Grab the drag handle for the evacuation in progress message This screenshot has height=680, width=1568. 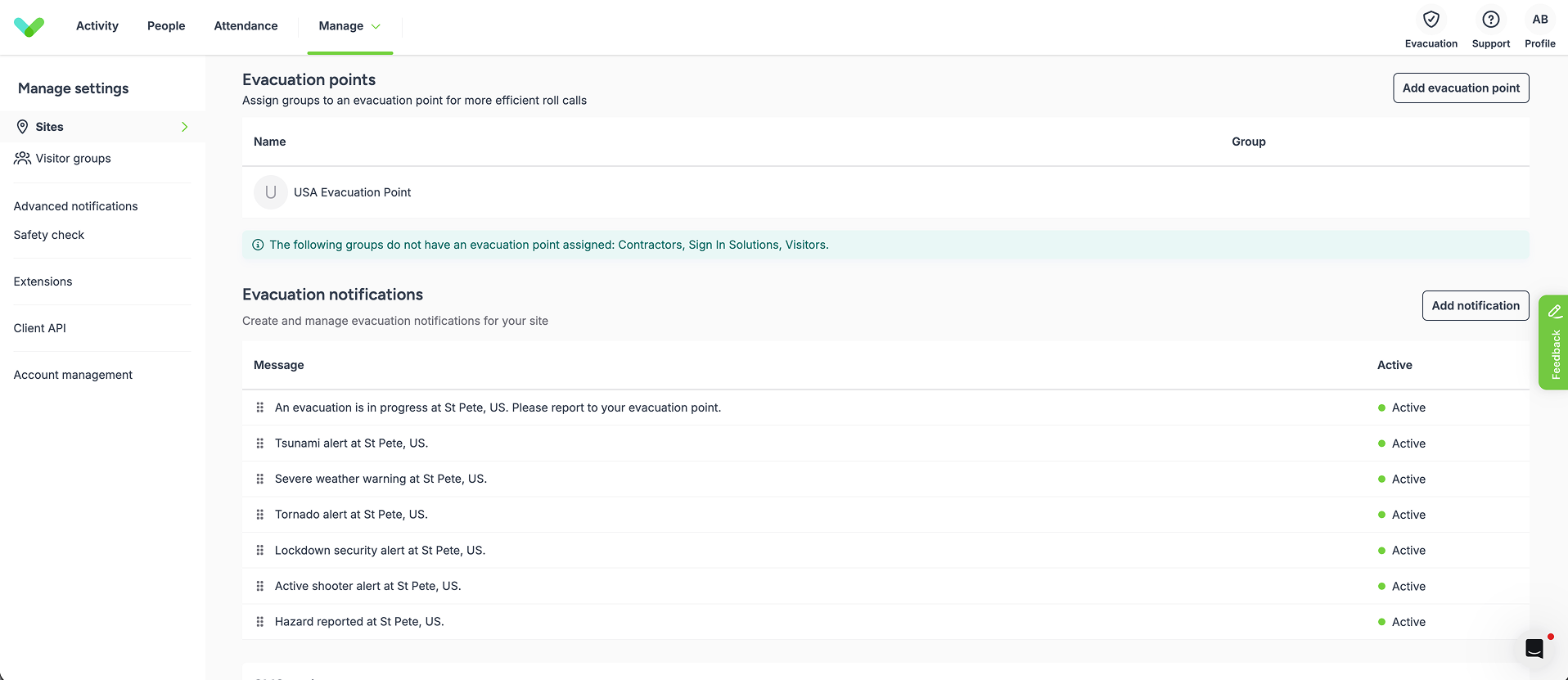point(259,408)
